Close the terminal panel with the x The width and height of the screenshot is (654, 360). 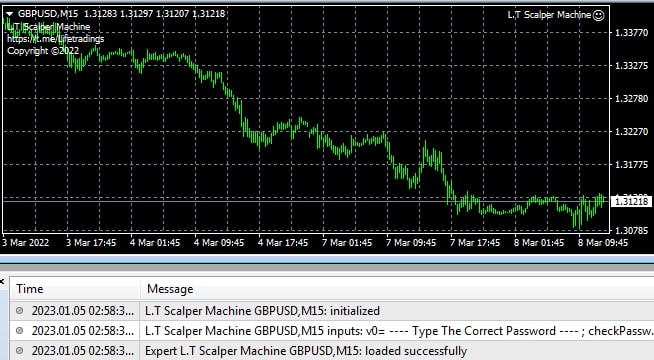click(x=2, y=282)
